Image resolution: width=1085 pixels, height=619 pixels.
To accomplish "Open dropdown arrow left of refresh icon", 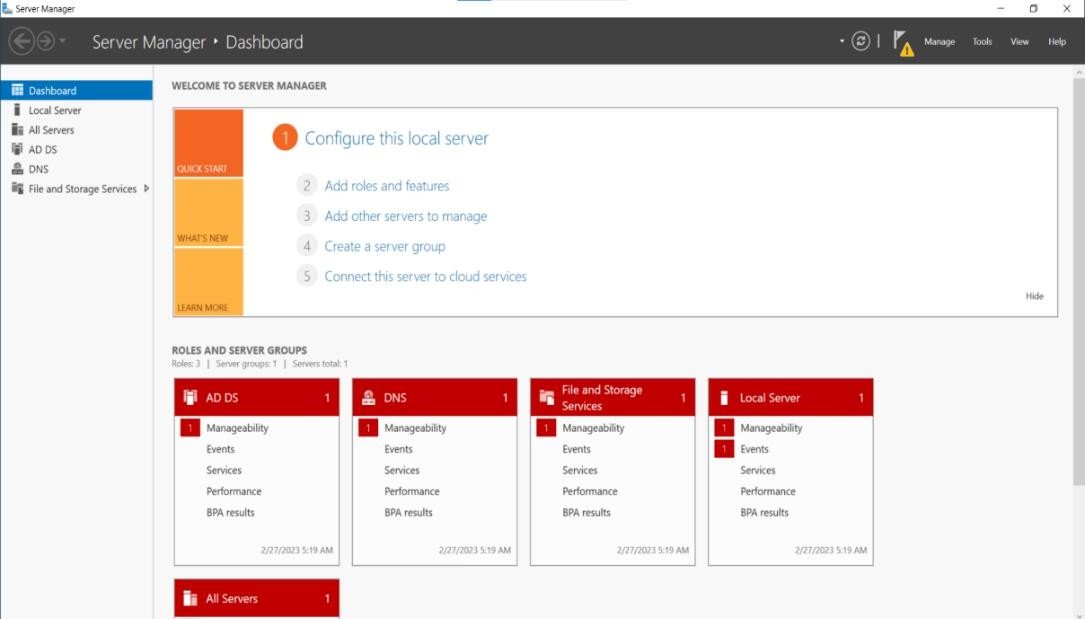I will pyautogui.click(x=841, y=41).
